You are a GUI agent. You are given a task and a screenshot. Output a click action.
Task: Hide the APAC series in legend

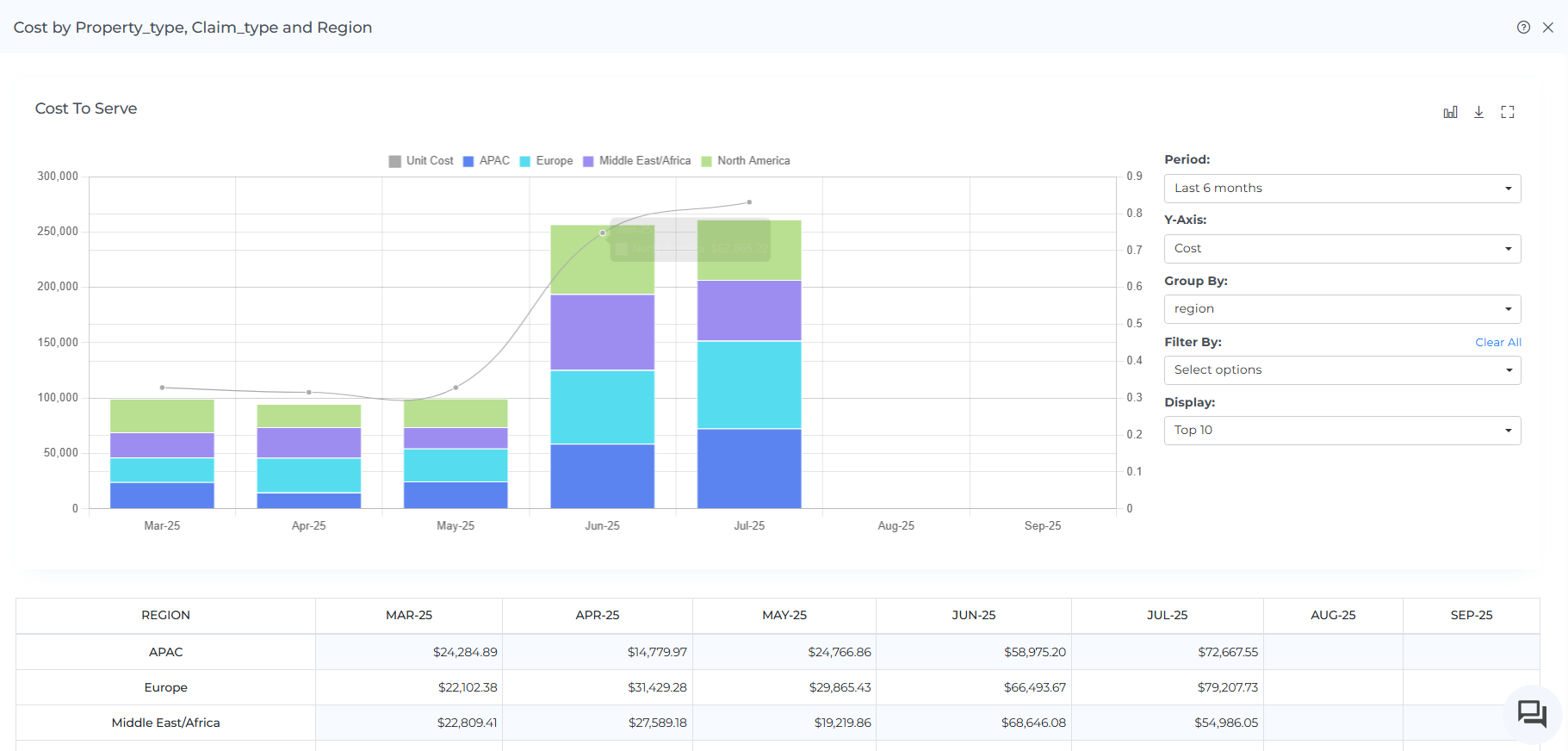coord(487,161)
